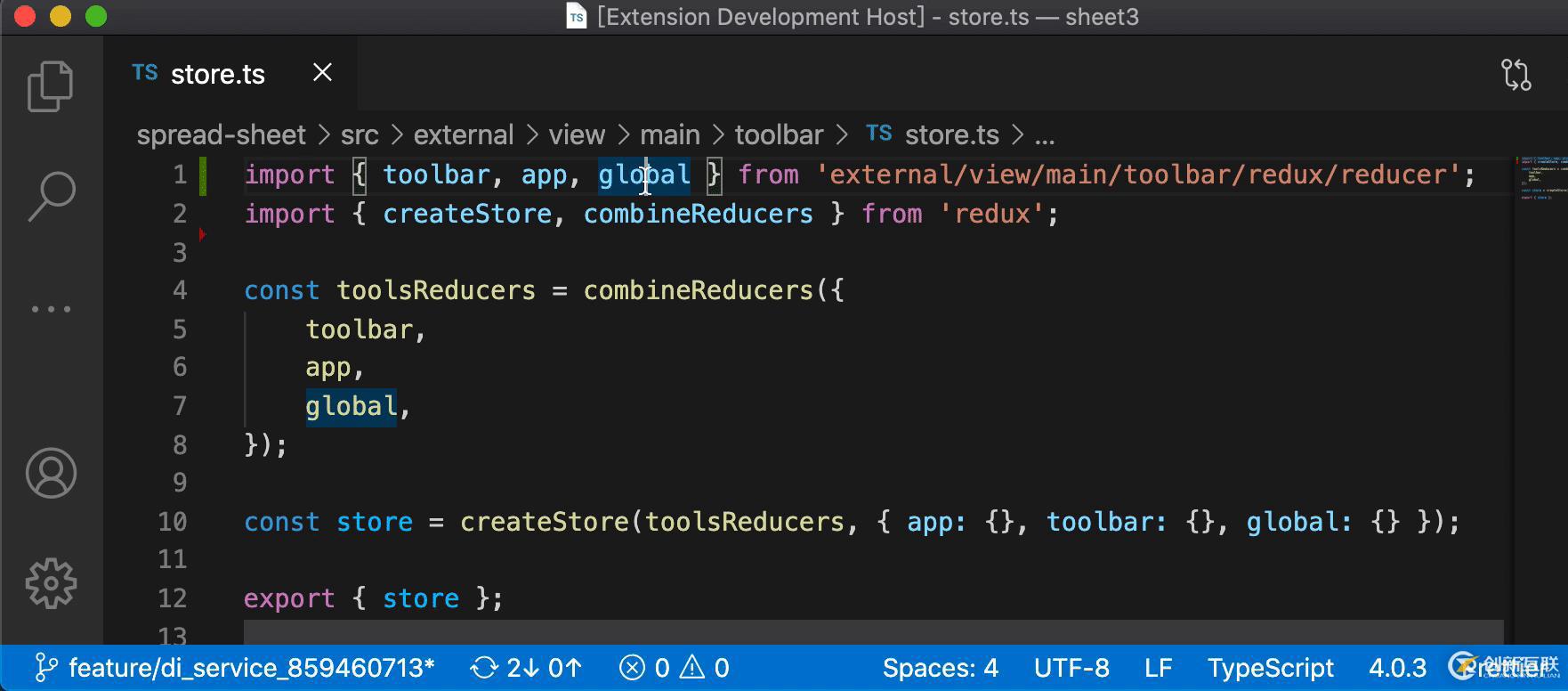This screenshot has width=1568, height=691.
Task: Open the external breadcrumb folder
Action: (463, 135)
